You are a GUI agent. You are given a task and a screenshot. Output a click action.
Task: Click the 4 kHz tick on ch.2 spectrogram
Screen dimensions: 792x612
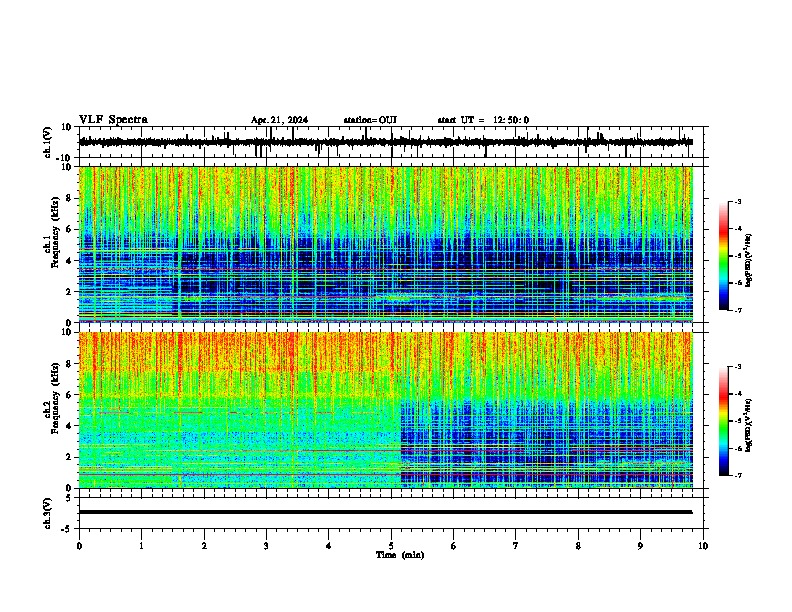[x=69, y=426]
